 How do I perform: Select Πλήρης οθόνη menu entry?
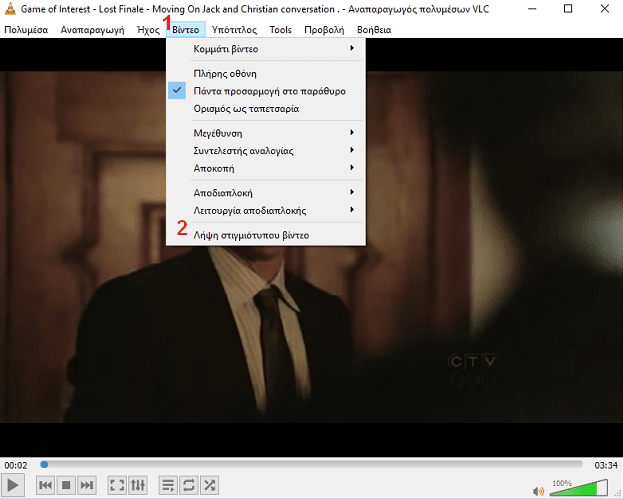[266, 73]
